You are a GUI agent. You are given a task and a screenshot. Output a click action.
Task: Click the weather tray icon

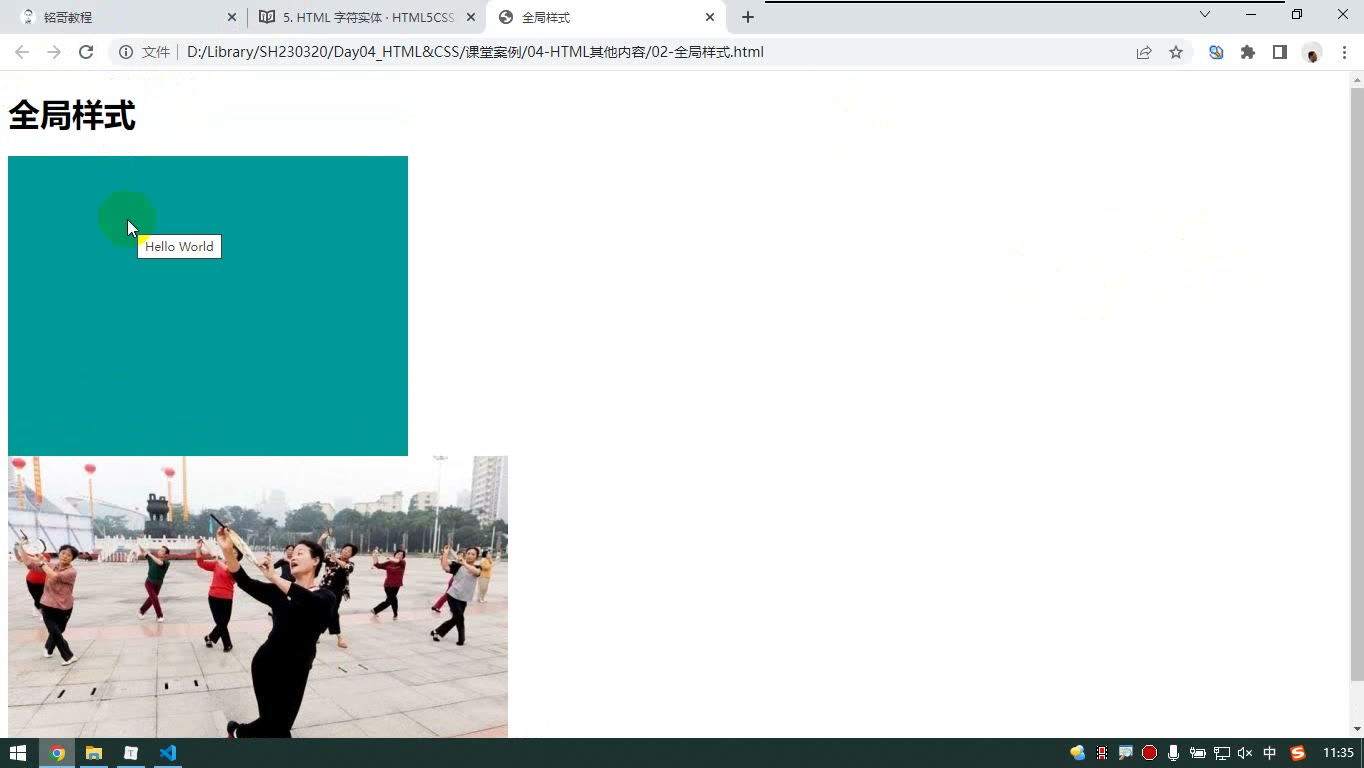click(1078, 753)
